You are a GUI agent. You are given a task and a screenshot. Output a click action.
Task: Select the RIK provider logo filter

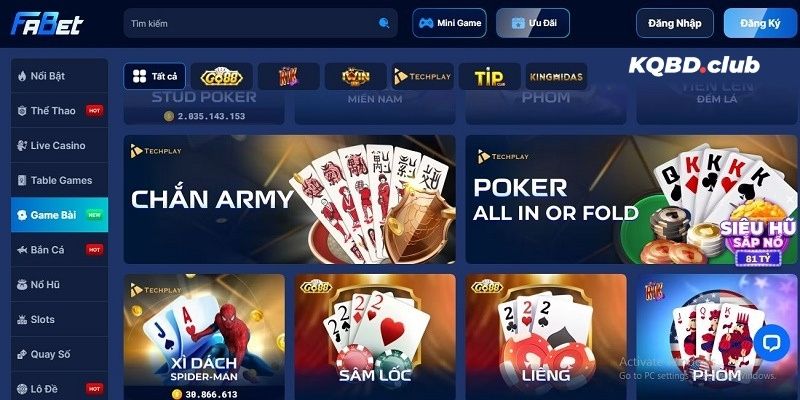pyautogui.click(x=289, y=77)
